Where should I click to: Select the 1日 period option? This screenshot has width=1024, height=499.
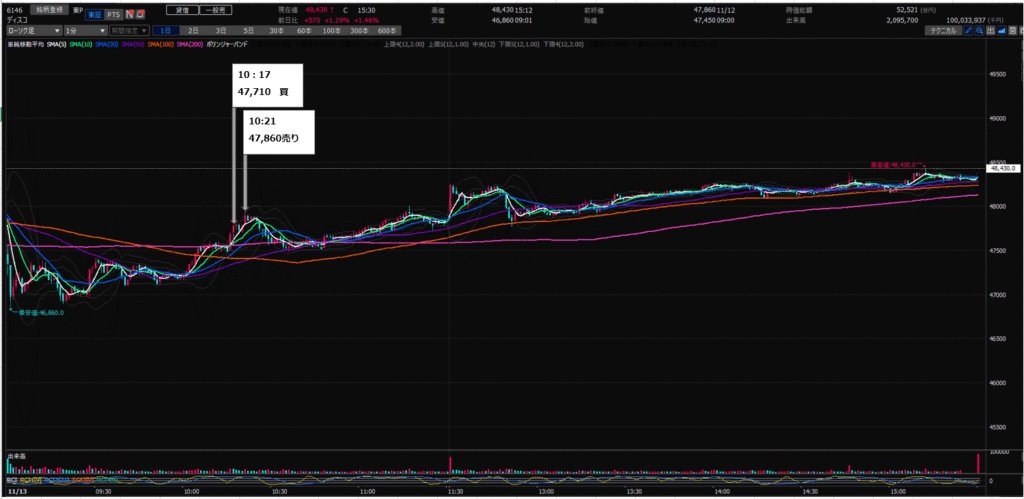[165, 31]
